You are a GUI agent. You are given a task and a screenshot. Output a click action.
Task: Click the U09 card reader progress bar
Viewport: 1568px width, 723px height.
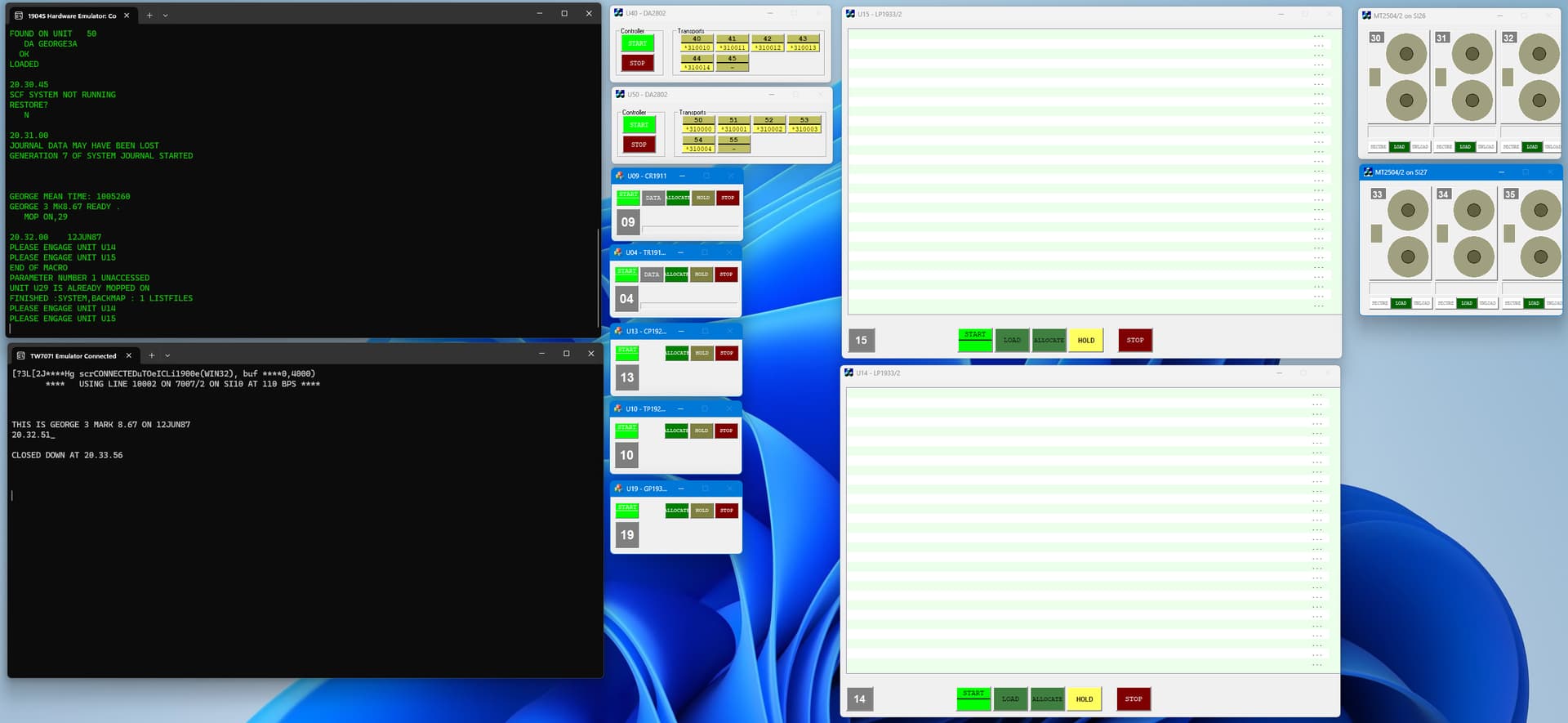pyautogui.click(x=690, y=225)
